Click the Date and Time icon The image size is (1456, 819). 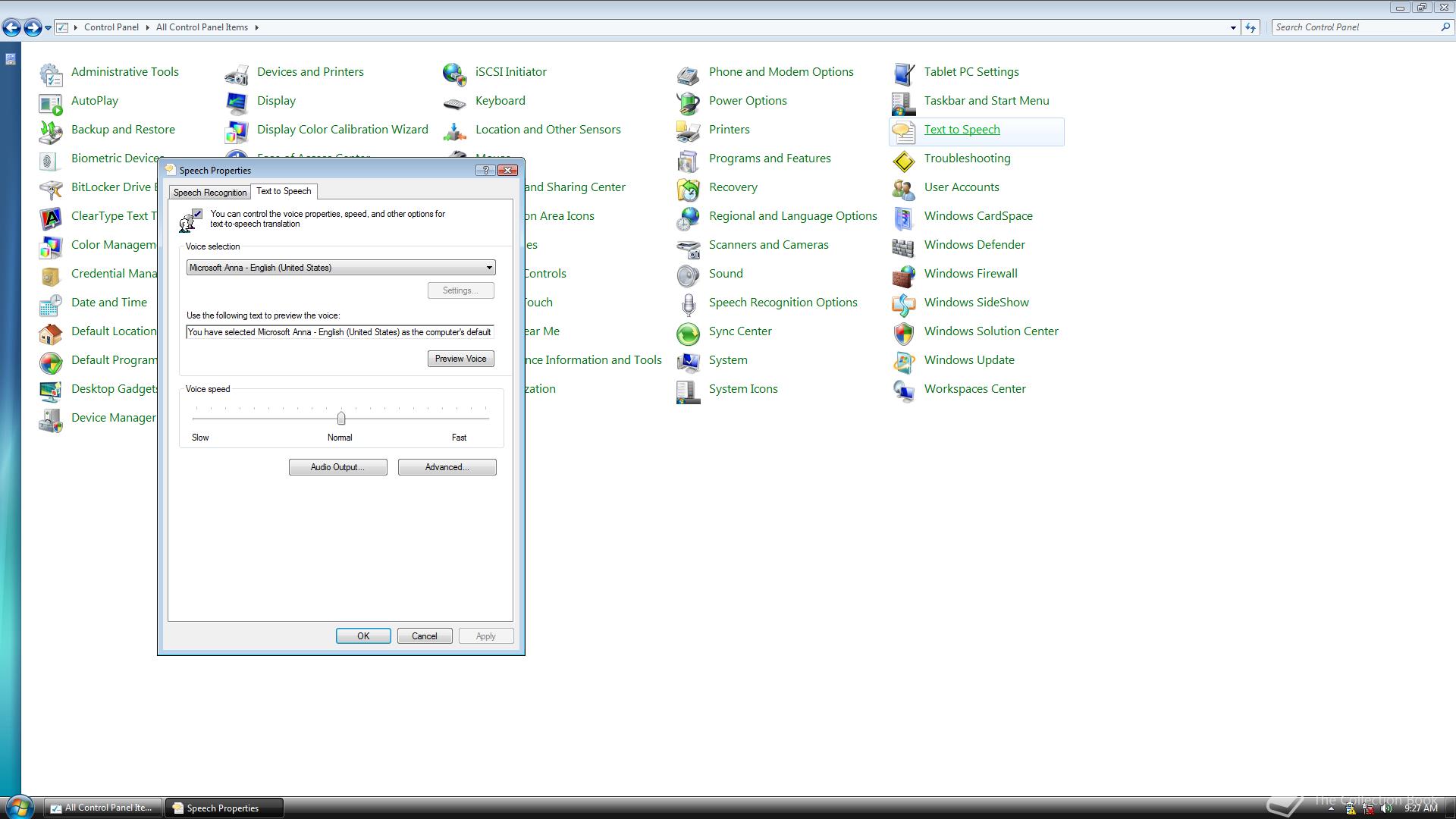click(51, 305)
